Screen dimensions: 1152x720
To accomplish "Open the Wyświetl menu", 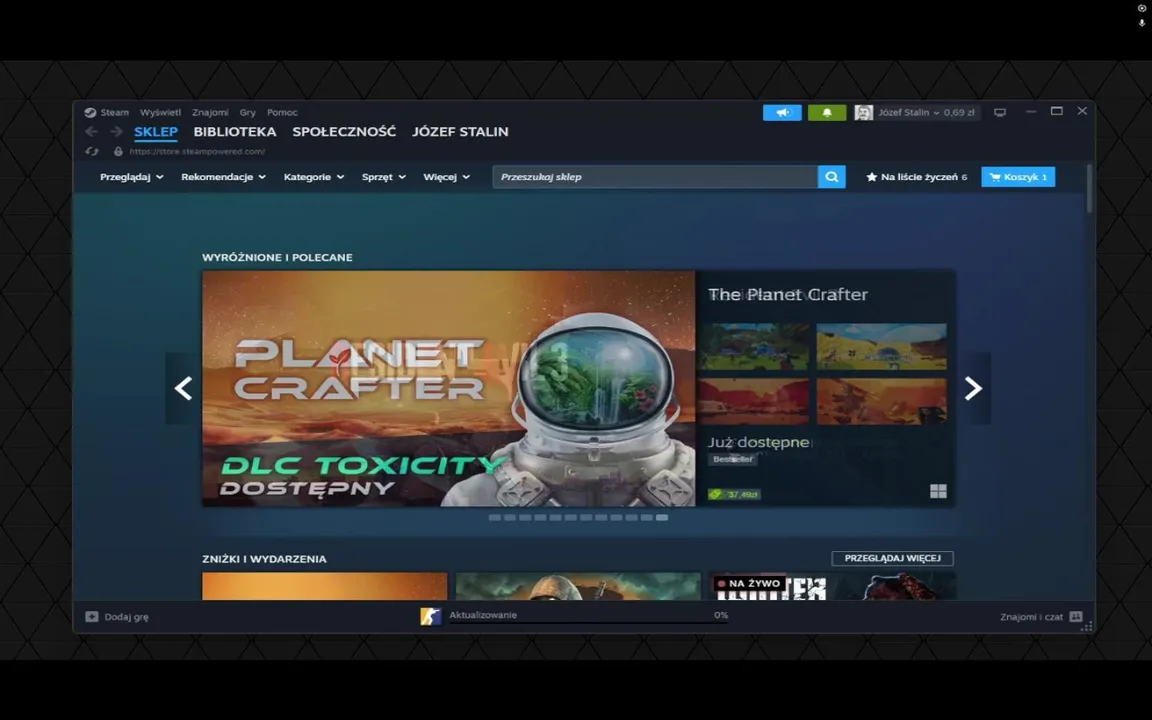I will point(160,112).
